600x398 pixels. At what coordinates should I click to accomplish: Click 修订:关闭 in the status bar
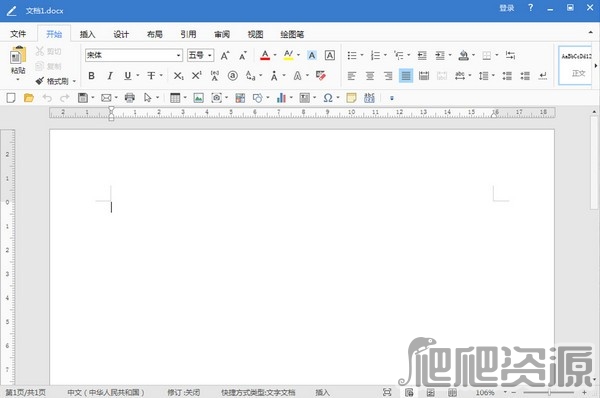pyautogui.click(x=184, y=392)
